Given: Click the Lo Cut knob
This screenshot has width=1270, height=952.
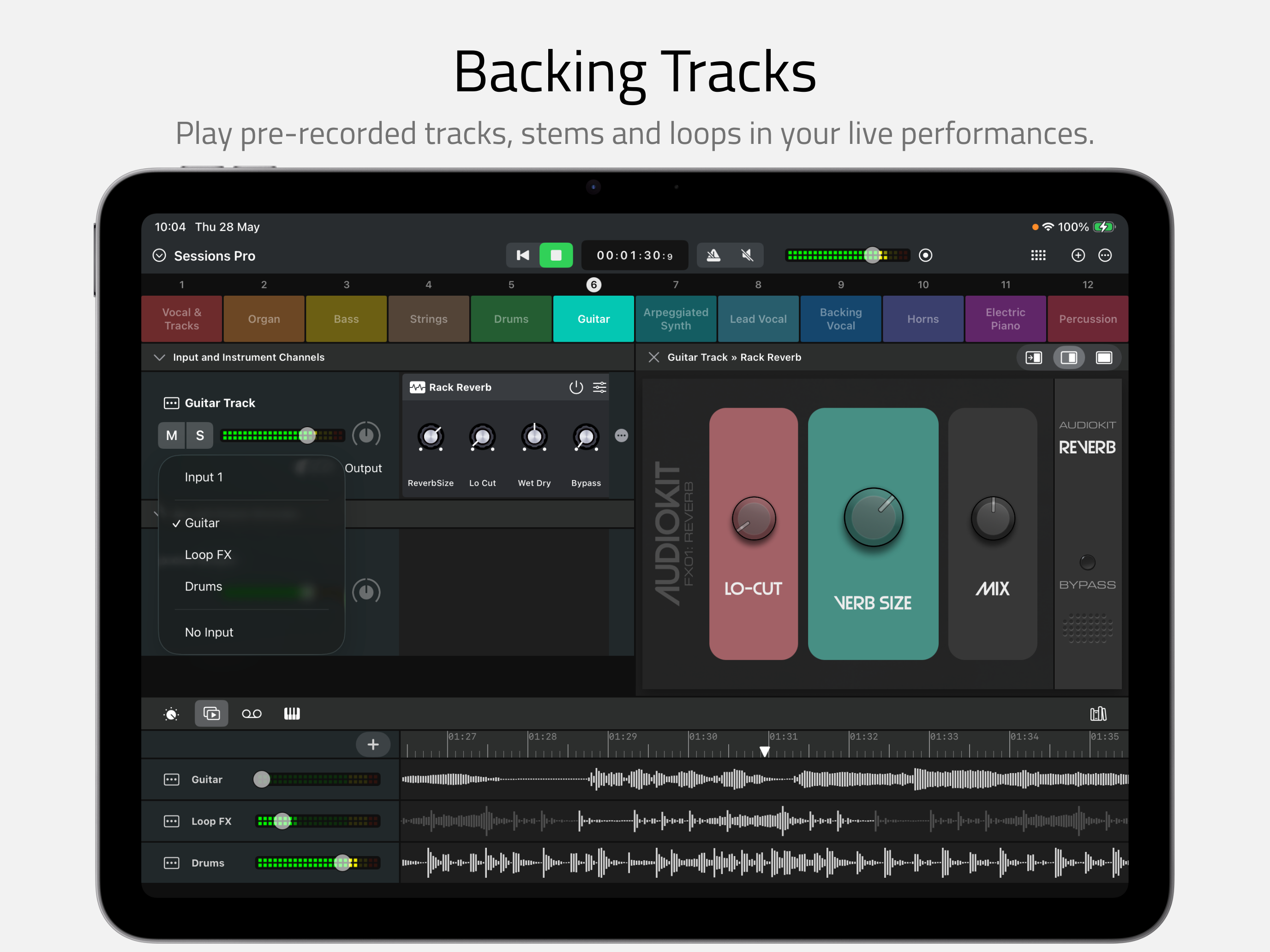Looking at the screenshot, I should pyautogui.click(x=482, y=437).
